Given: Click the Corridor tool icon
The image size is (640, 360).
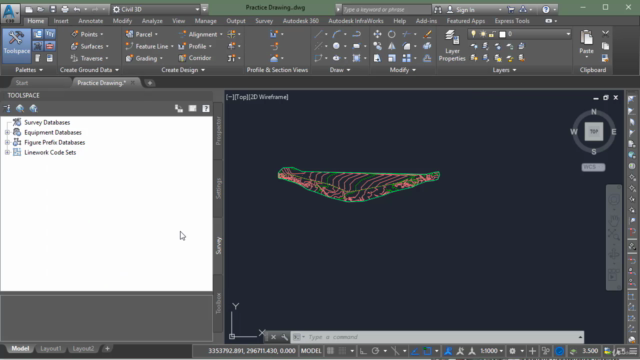Looking at the screenshot, I should pos(182,58).
